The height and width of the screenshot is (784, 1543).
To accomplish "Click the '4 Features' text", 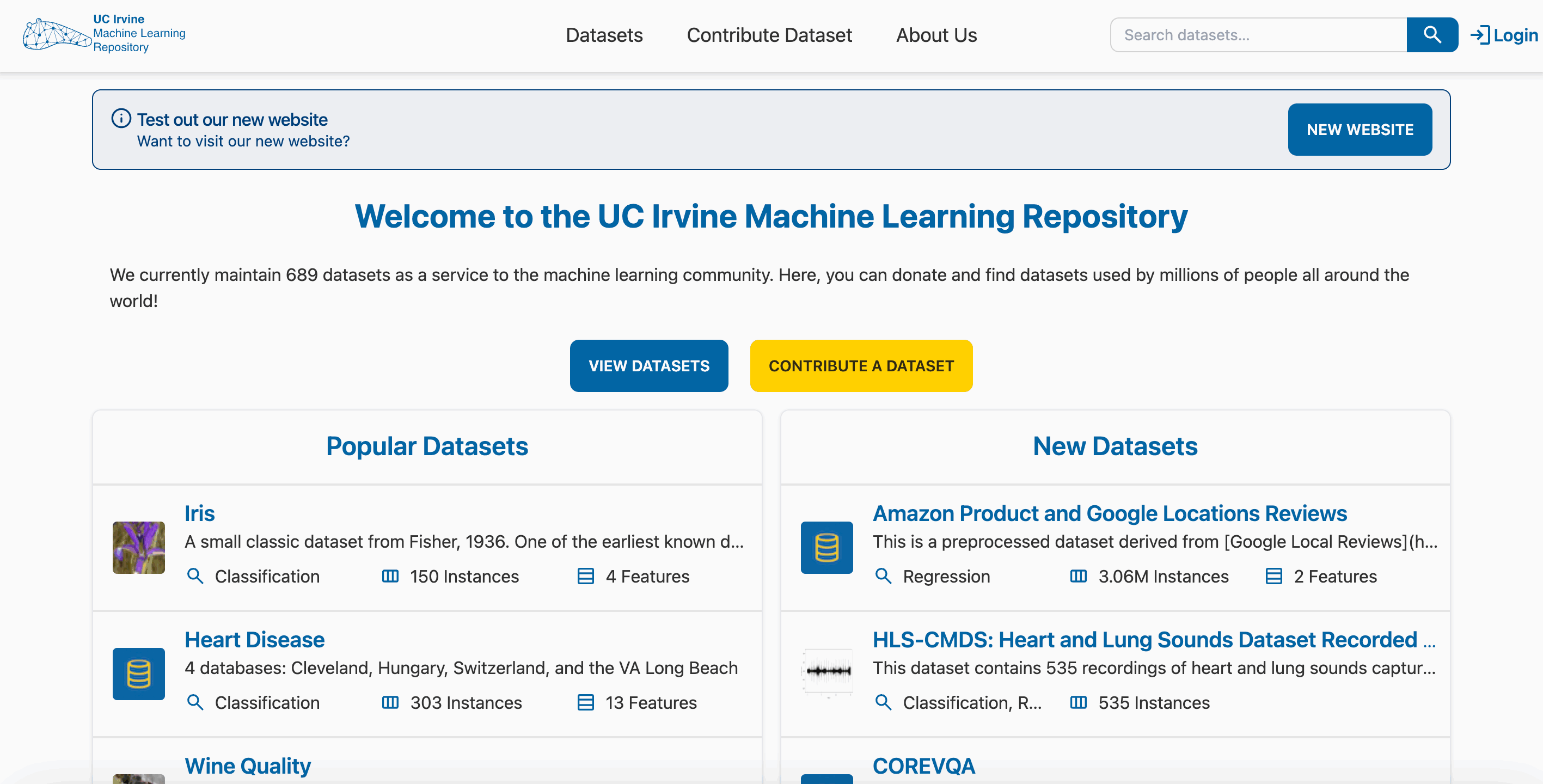I will 647,576.
